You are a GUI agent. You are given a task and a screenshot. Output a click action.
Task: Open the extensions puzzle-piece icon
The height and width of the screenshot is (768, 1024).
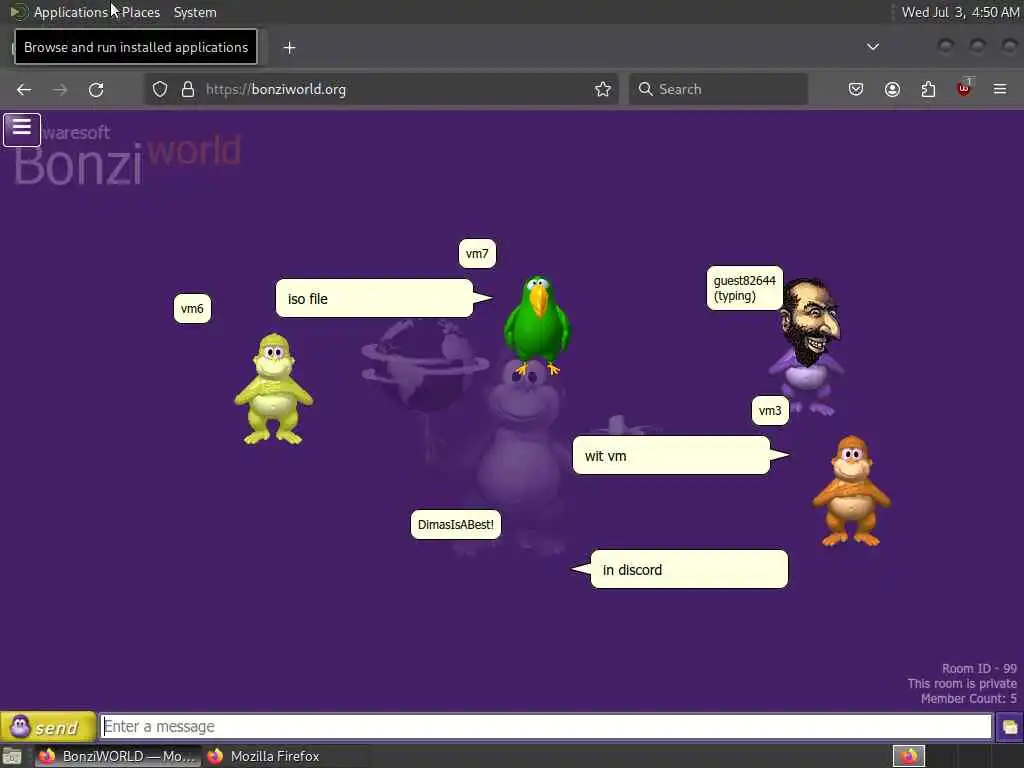[928, 89]
